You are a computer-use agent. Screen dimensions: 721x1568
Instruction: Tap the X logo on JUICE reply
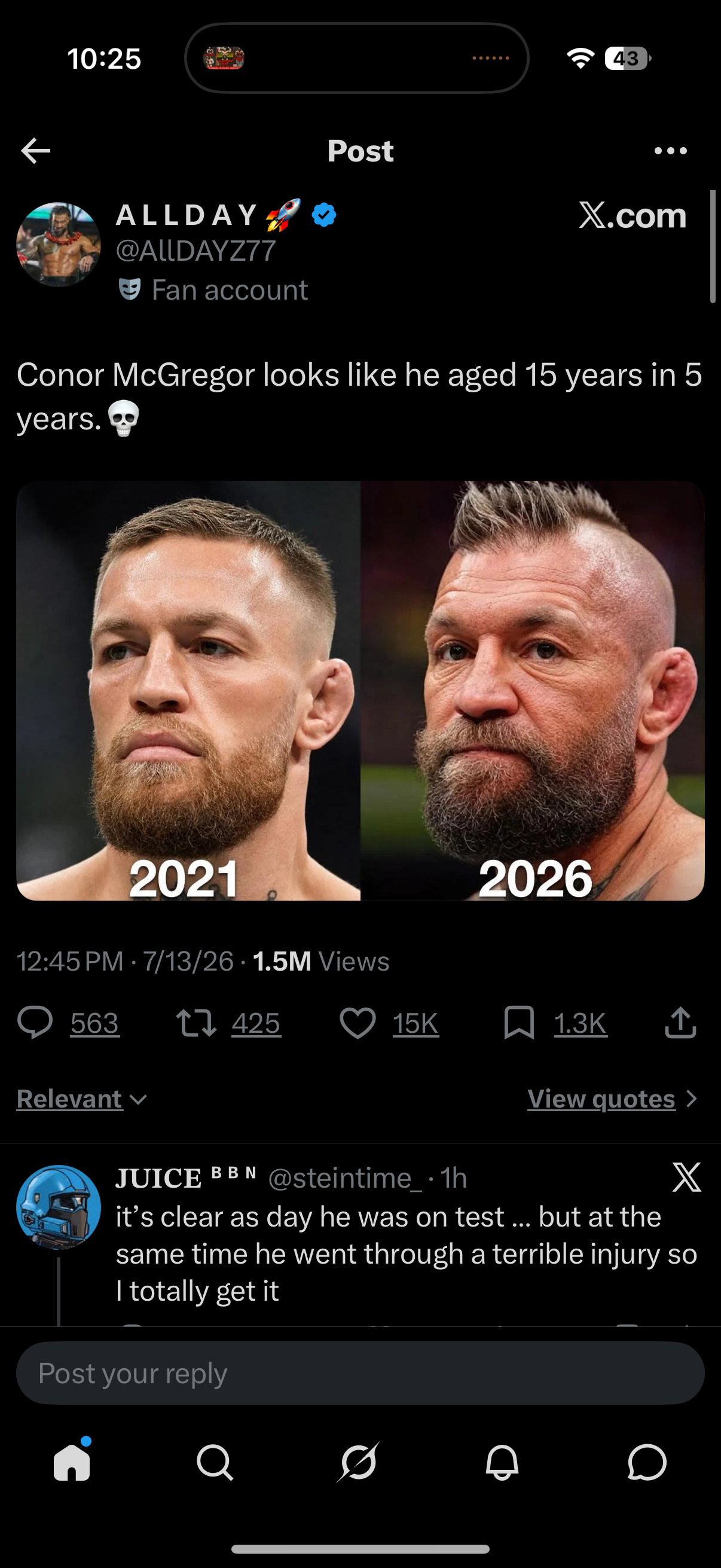[687, 1177]
